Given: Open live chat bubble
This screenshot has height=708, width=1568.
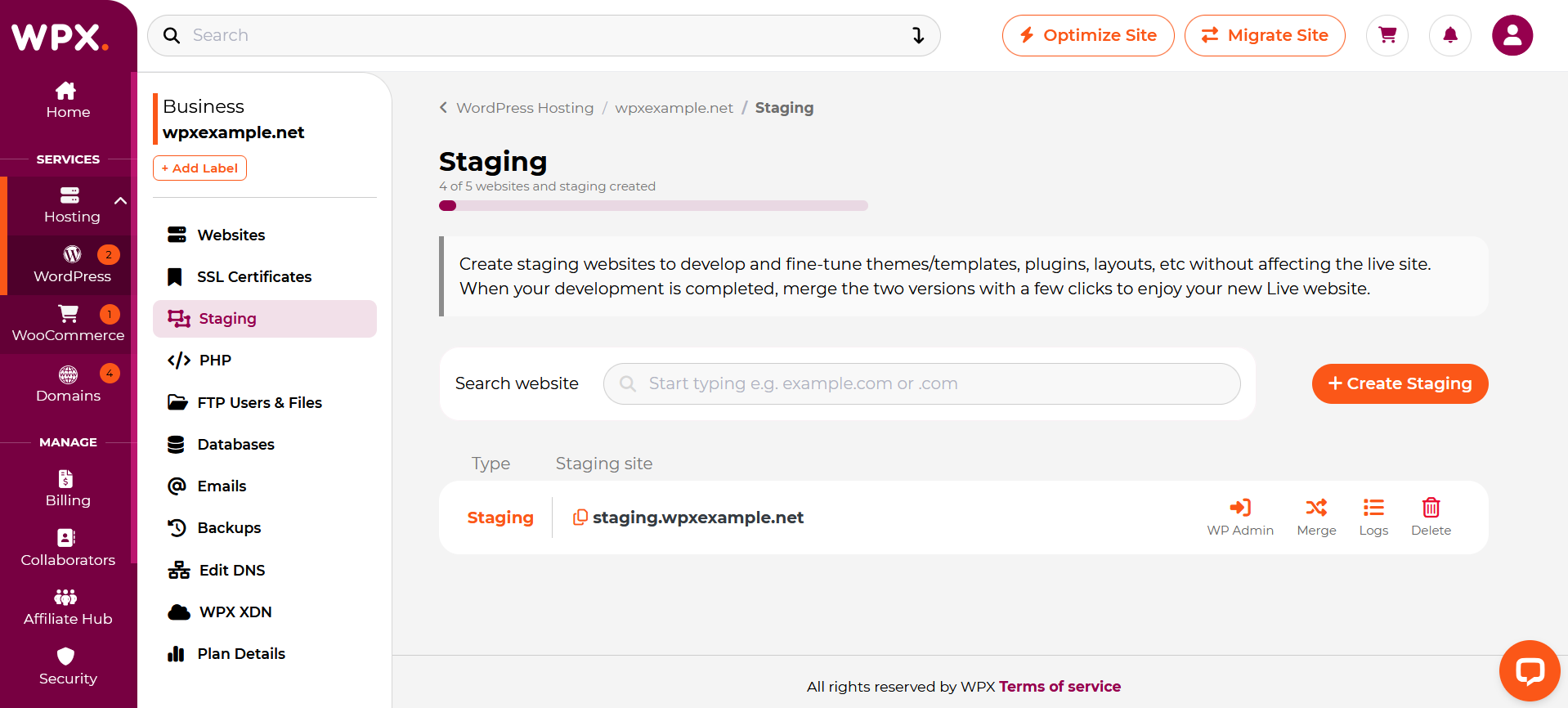Looking at the screenshot, I should (1529, 671).
